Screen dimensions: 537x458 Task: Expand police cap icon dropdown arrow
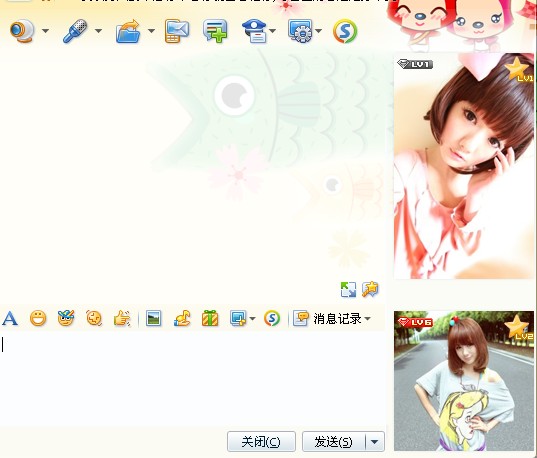(x=273, y=31)
